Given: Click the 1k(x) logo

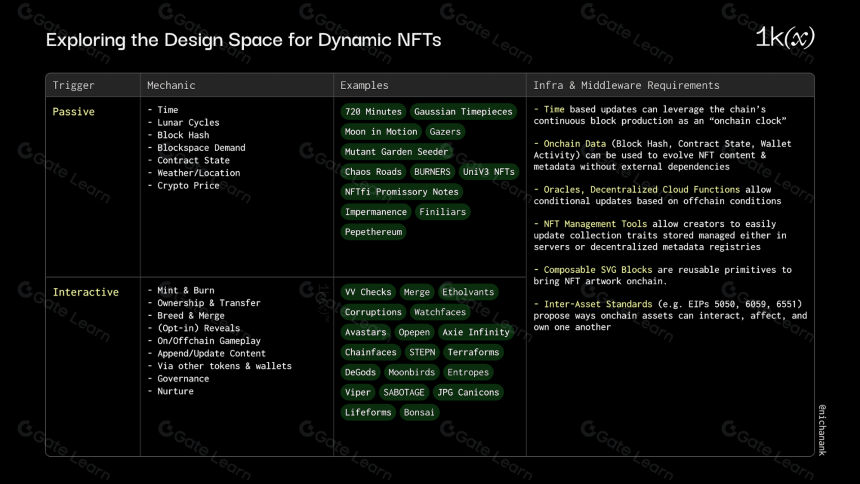Looking at the screenshot, I should (x=785, y=37).
